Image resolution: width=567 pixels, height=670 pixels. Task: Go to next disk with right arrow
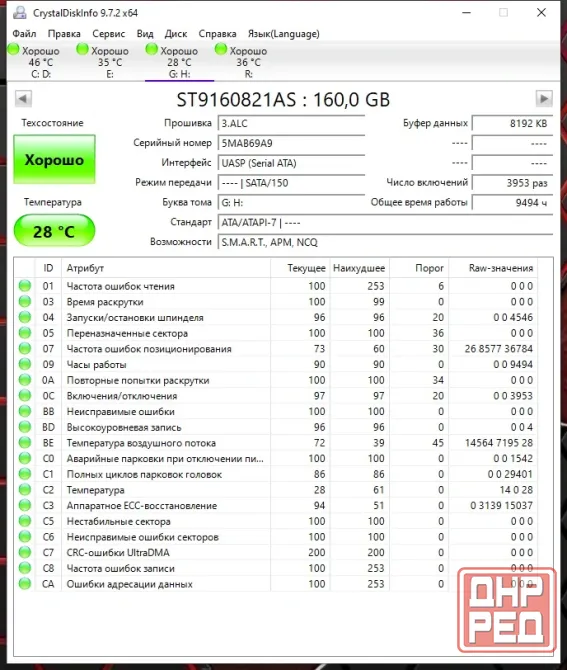(544, 99)
